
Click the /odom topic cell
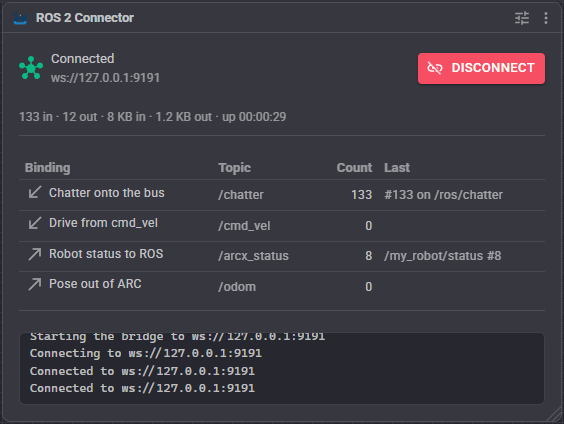[237, 287]
